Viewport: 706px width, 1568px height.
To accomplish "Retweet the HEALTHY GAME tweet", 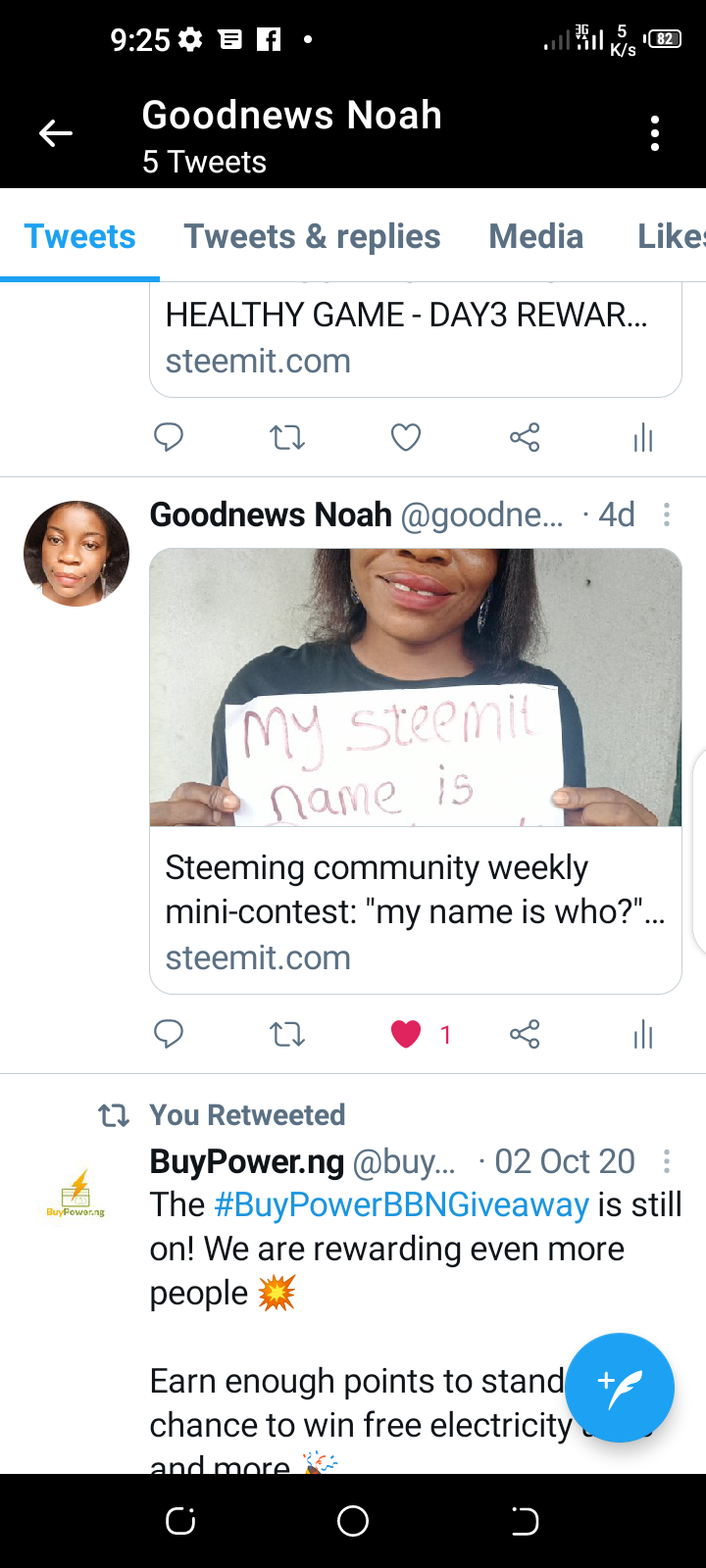I will 287,437.
